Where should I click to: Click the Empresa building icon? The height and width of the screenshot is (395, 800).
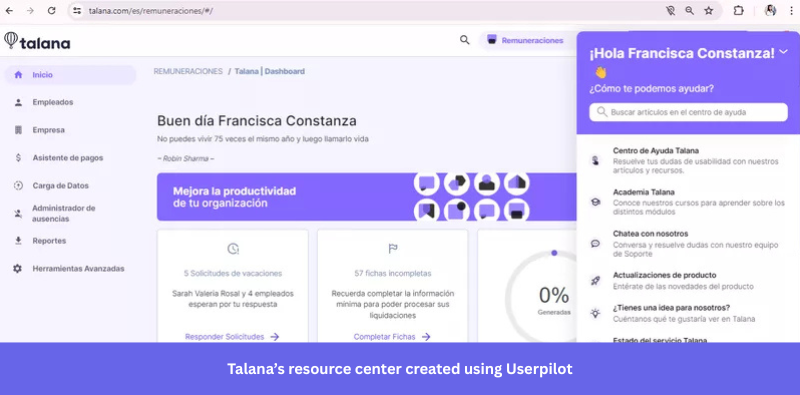18,130
